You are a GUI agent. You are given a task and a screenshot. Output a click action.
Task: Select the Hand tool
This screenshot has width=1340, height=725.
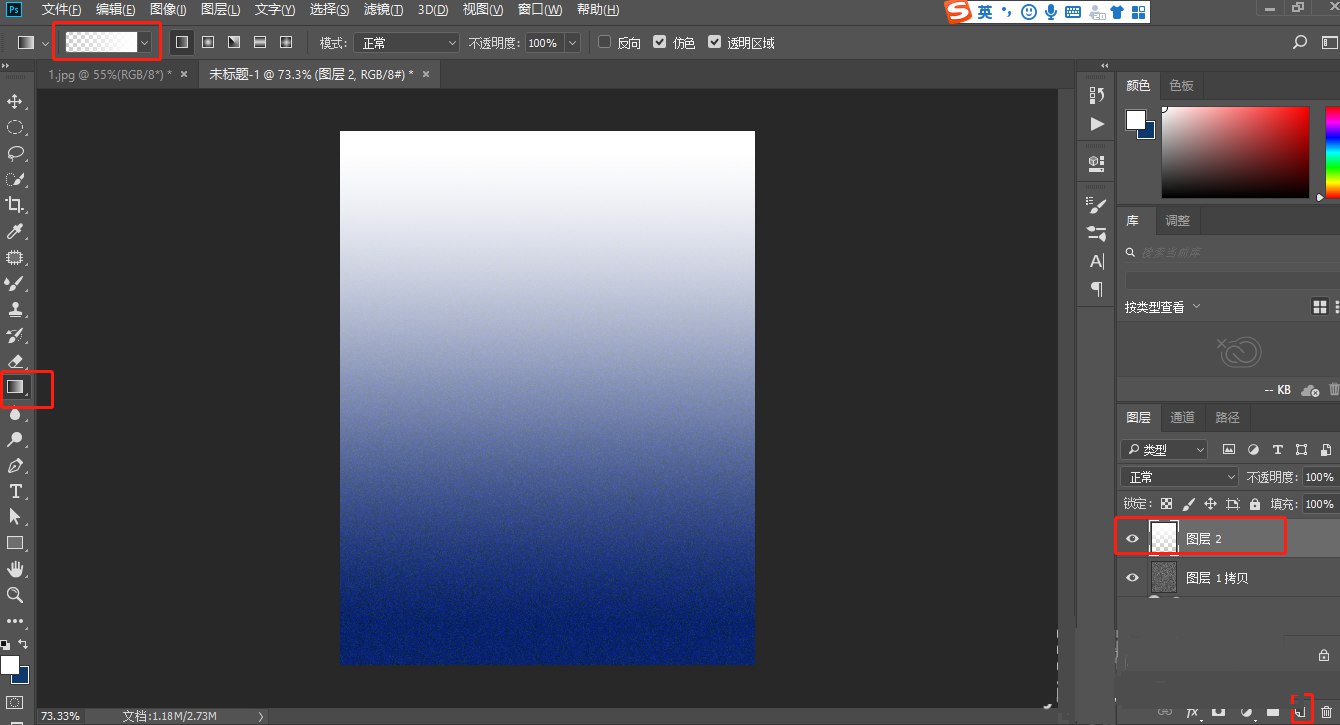click(x=14, y=570)
